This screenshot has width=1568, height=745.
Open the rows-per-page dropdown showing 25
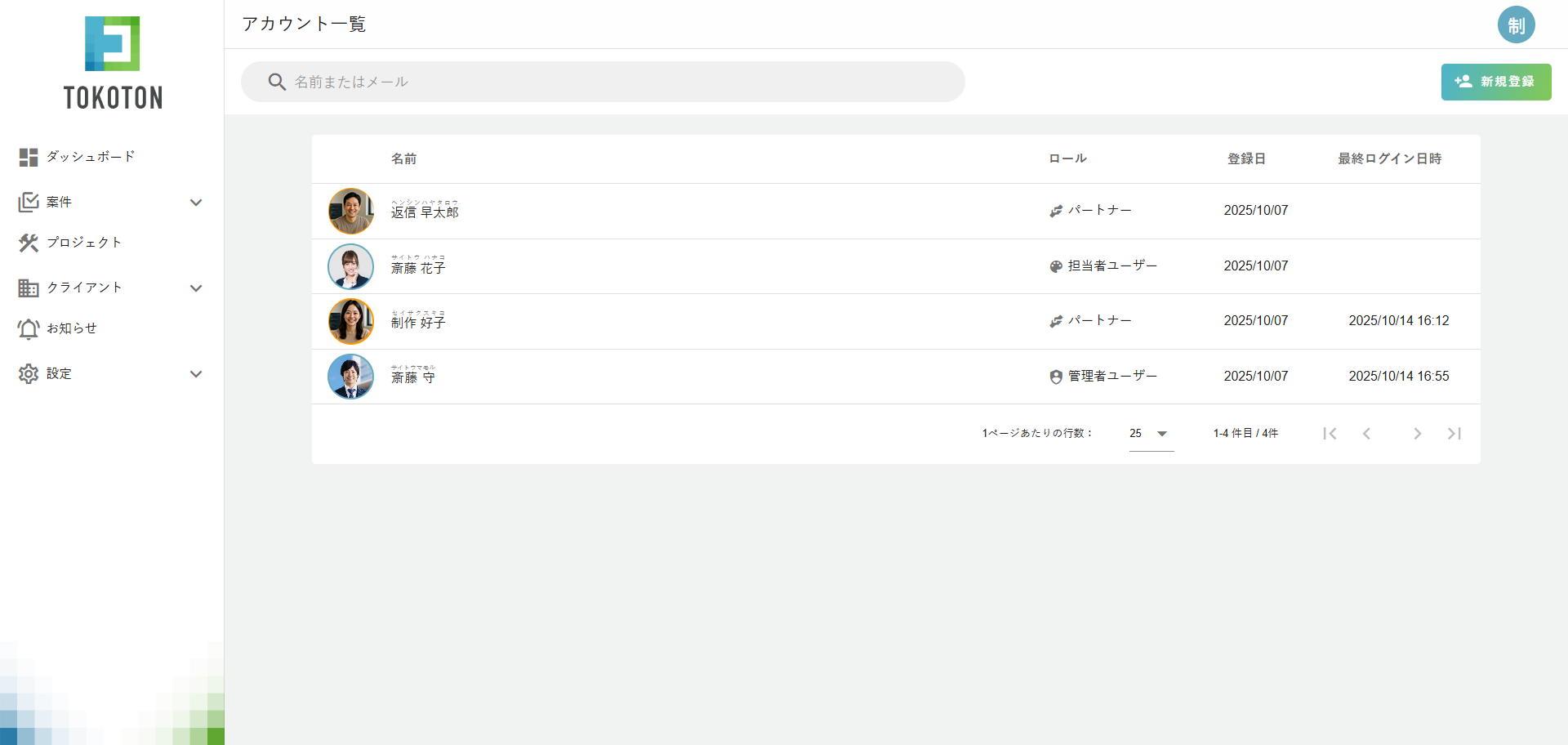tap(1150, 434)
